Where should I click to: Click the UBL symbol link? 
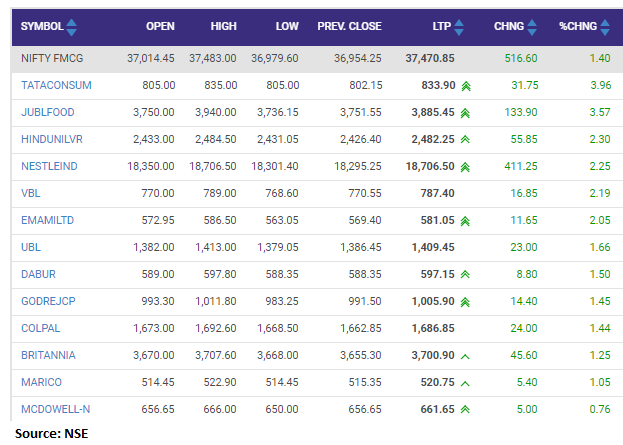(x=30, y=247)
